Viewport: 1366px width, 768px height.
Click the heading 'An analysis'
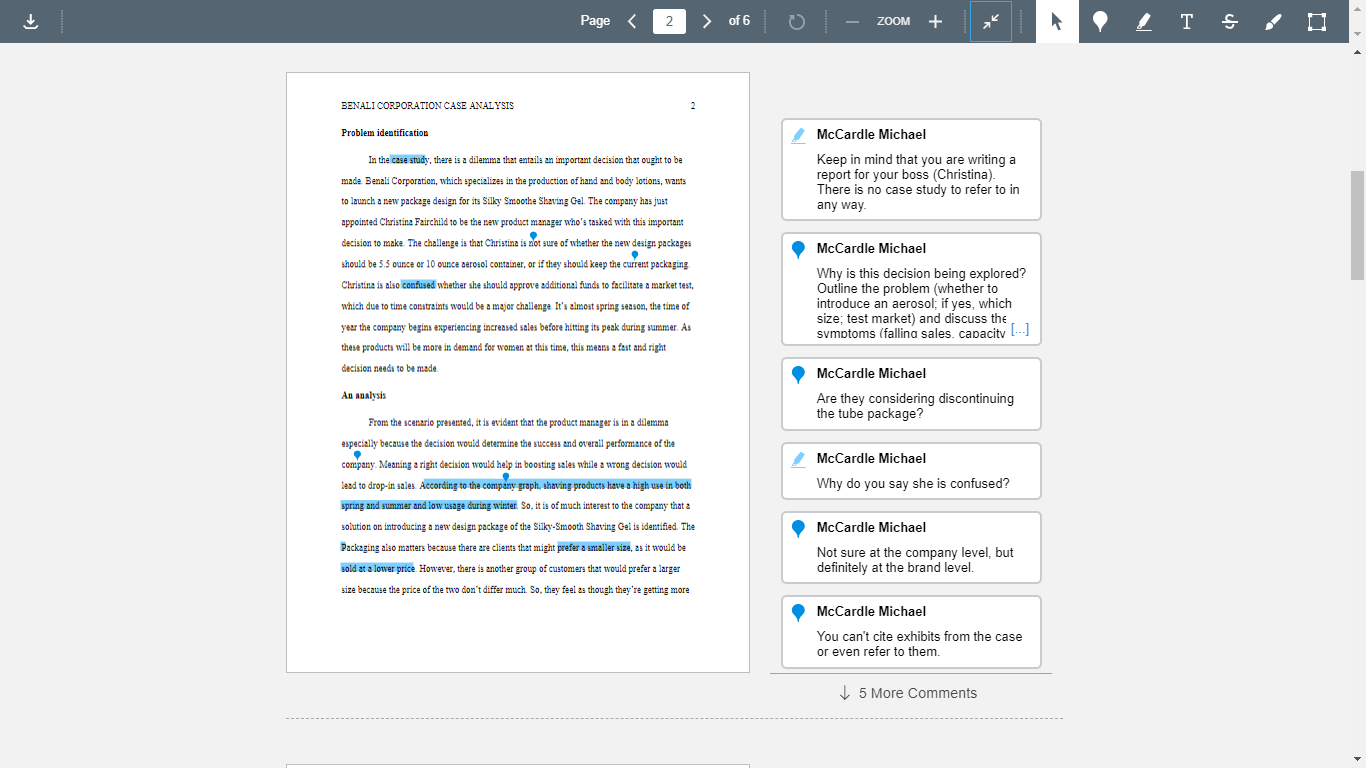(363, 395)
